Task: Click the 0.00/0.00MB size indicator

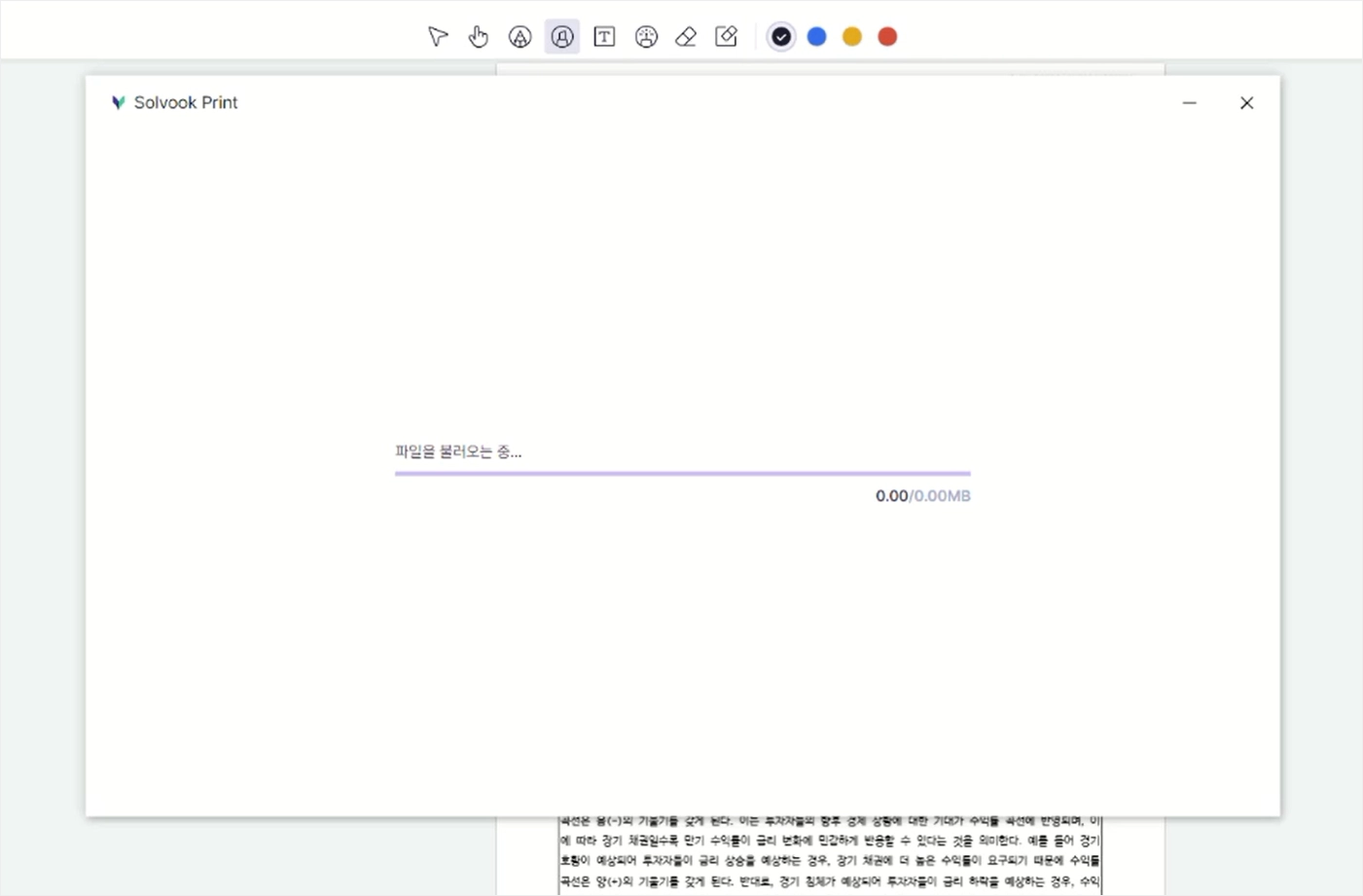Action: tap(923, 496)
